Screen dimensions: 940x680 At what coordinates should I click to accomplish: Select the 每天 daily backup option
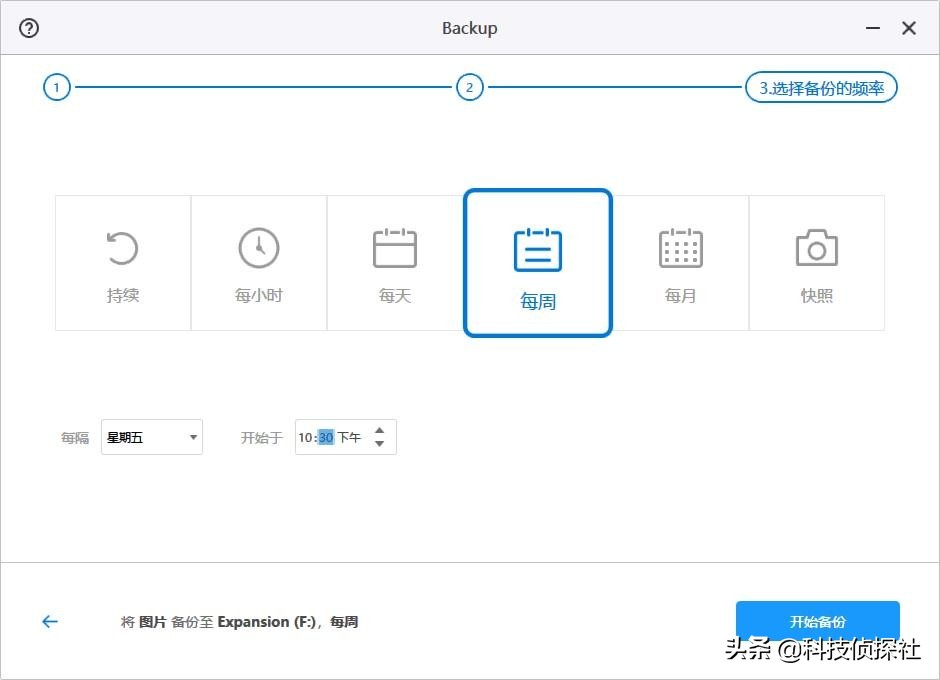[x=395, y=263]
